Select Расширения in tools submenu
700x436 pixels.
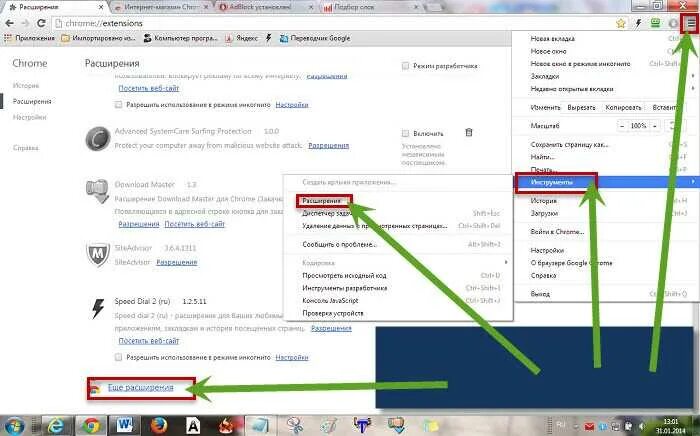click(x=321, y=201)
